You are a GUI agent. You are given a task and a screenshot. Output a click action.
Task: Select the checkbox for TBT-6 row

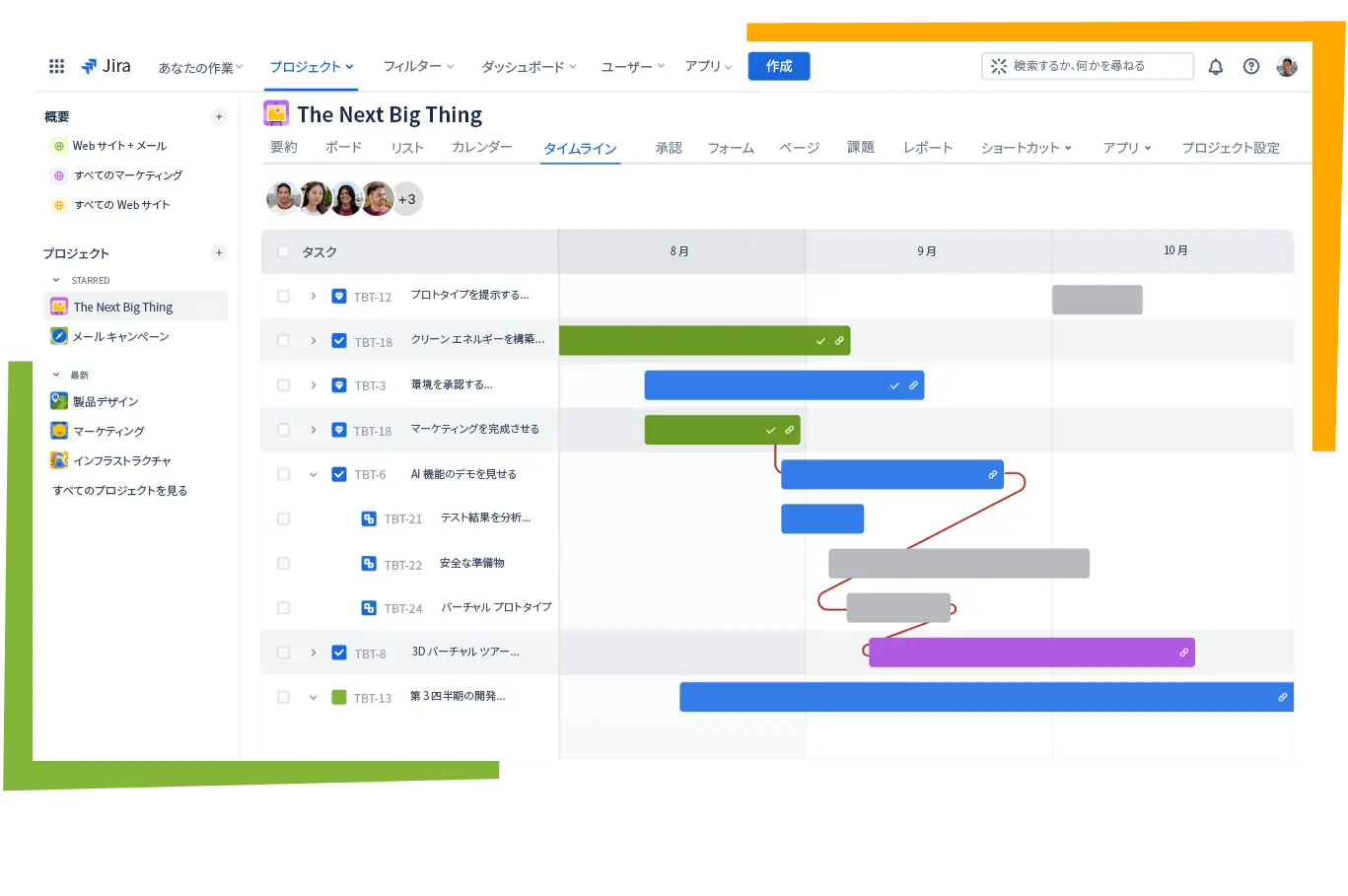click(x=284, y=474)
